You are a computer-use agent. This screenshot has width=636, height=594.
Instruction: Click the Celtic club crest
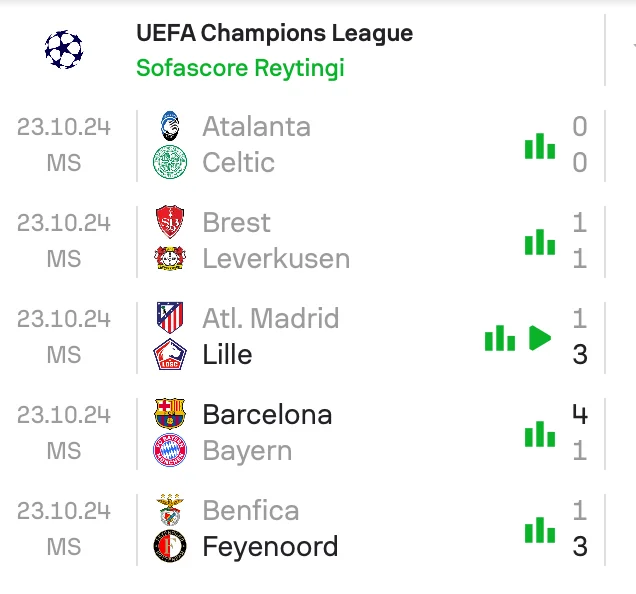coord(169,163)
